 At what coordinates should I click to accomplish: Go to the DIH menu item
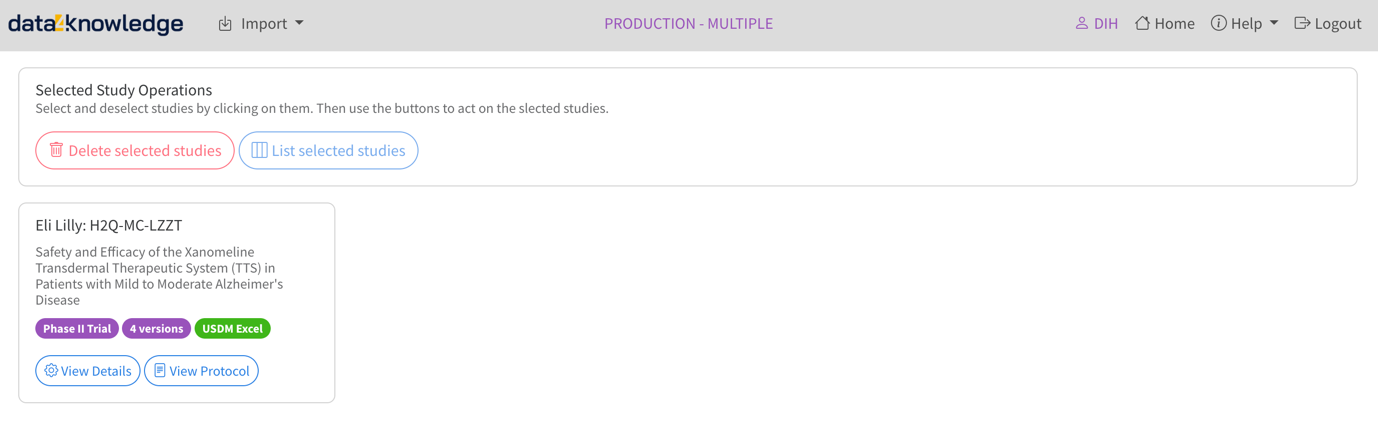1106,24
